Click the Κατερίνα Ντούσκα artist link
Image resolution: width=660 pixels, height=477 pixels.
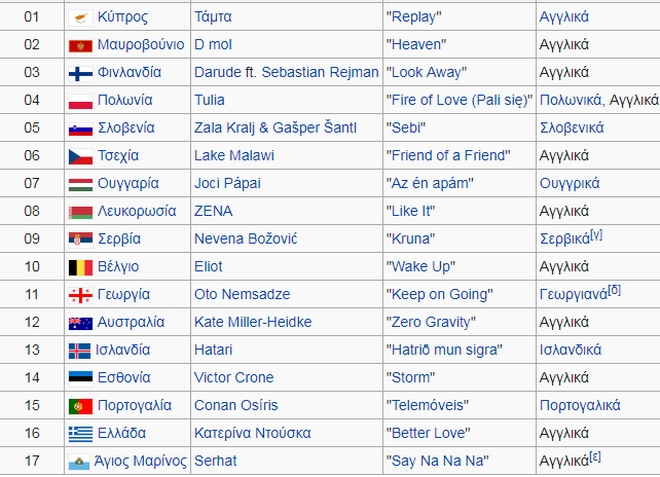(x=253, y=434)
